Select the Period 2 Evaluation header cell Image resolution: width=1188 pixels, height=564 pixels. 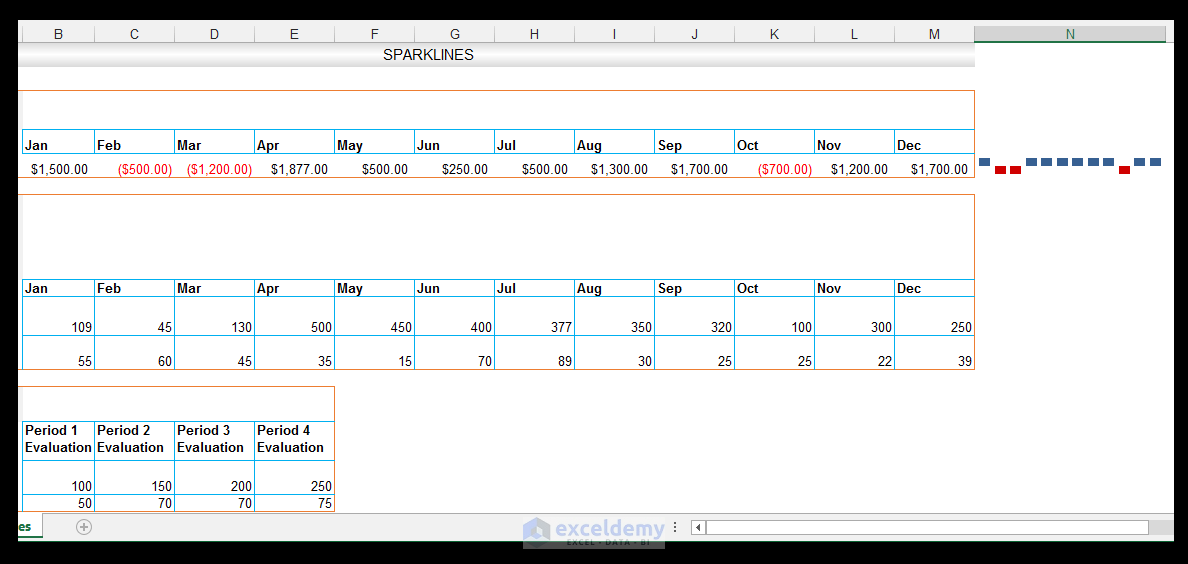135,440
